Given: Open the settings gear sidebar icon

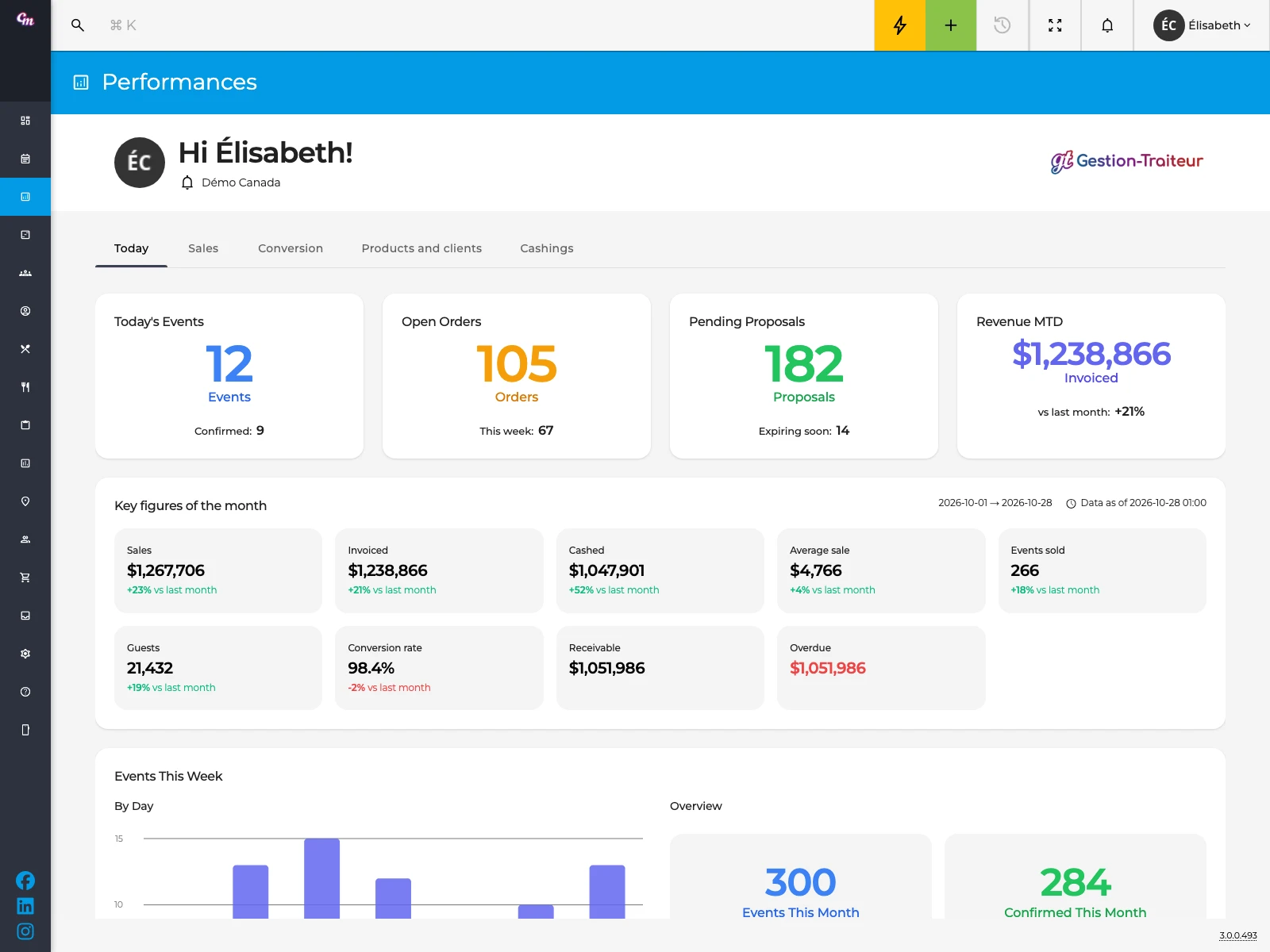Looking at the screenshot, I should point(25,654).
